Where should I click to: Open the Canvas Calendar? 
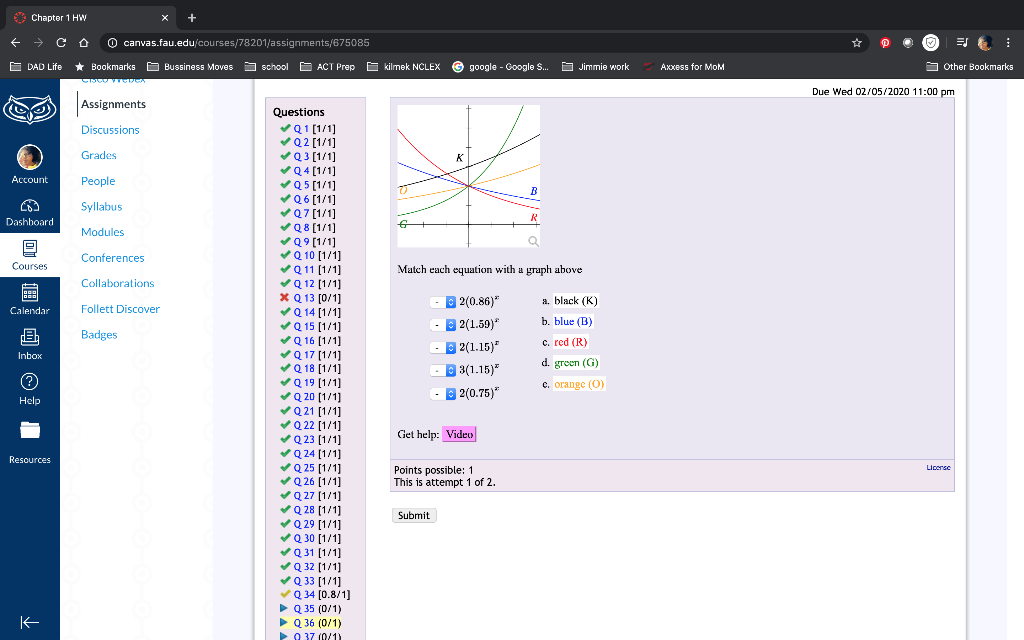click(x=29, y=299)
